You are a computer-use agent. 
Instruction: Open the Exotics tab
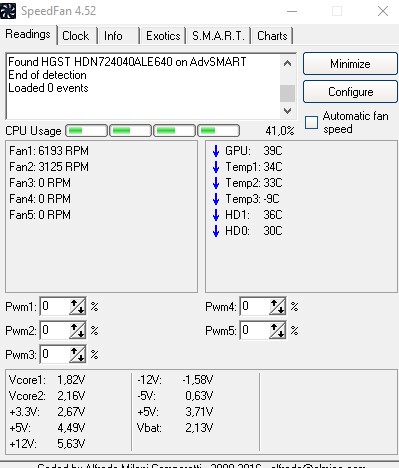163,36
